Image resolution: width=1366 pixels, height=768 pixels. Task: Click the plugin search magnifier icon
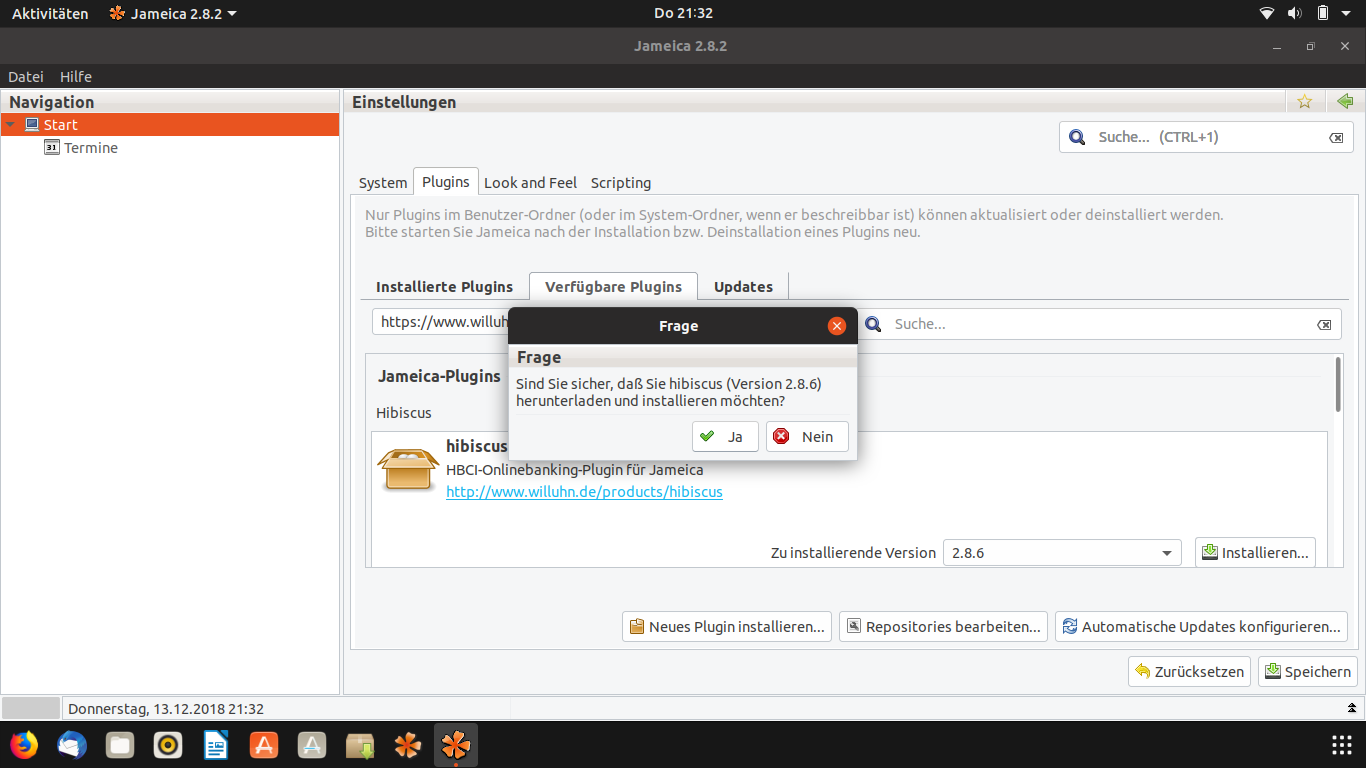873,324
